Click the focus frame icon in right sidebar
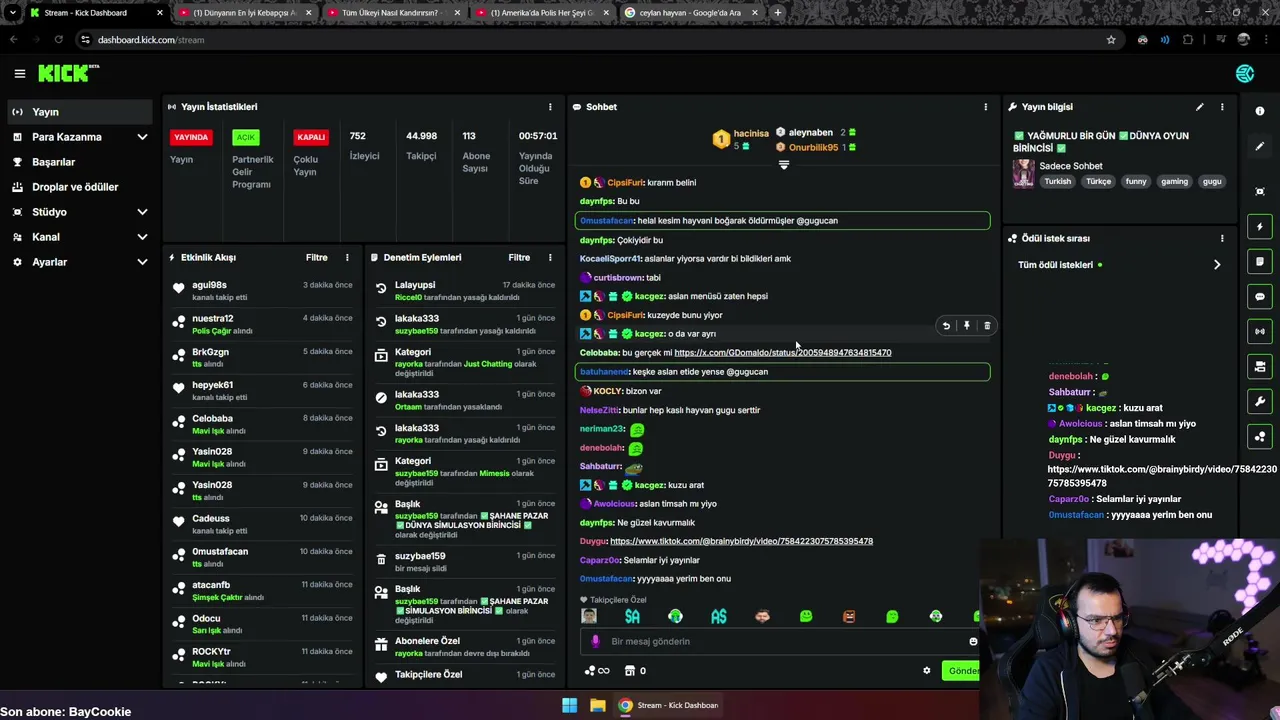Image resolution: width=1280 pixels, height=720 pixels. [1260, 191]
